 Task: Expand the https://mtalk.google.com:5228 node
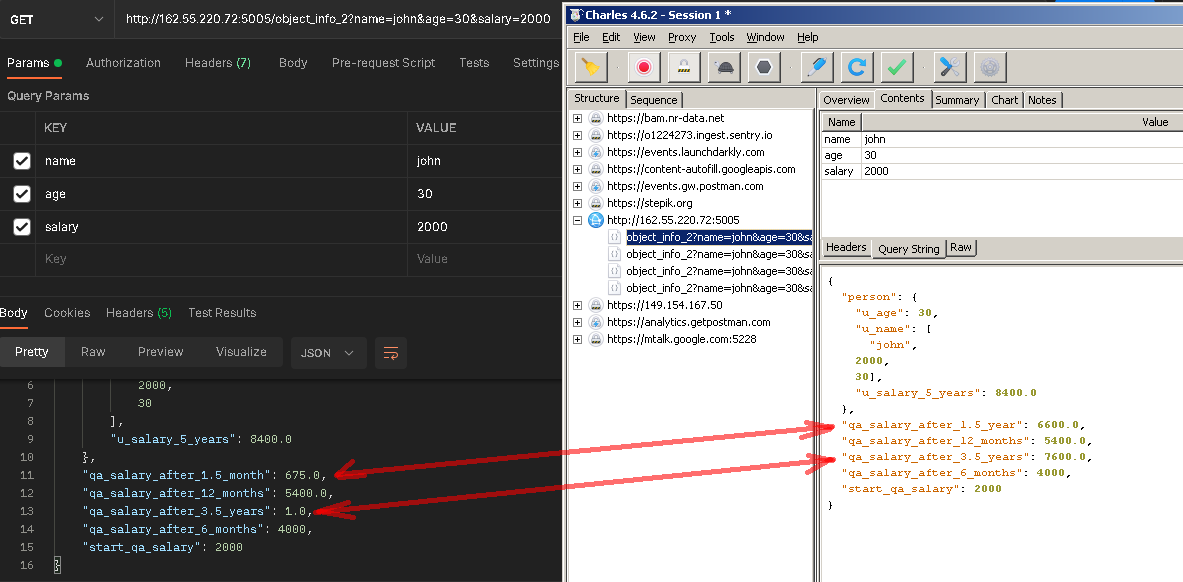(578, 339)
